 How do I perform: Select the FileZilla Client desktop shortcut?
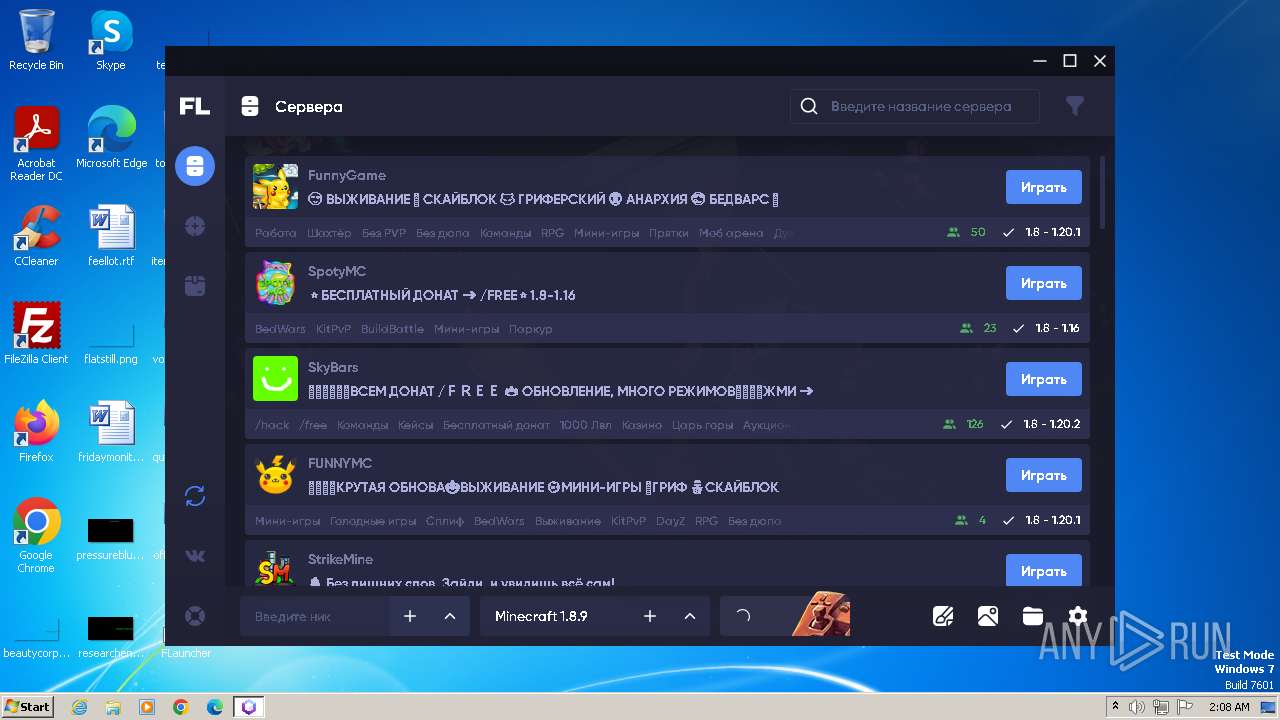[x=36, y=334]
